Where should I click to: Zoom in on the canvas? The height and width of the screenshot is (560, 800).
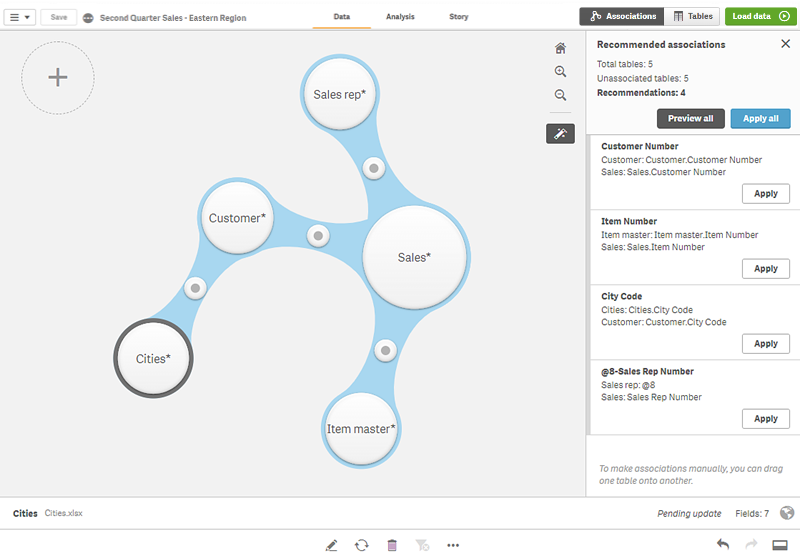tap(560, 71)
